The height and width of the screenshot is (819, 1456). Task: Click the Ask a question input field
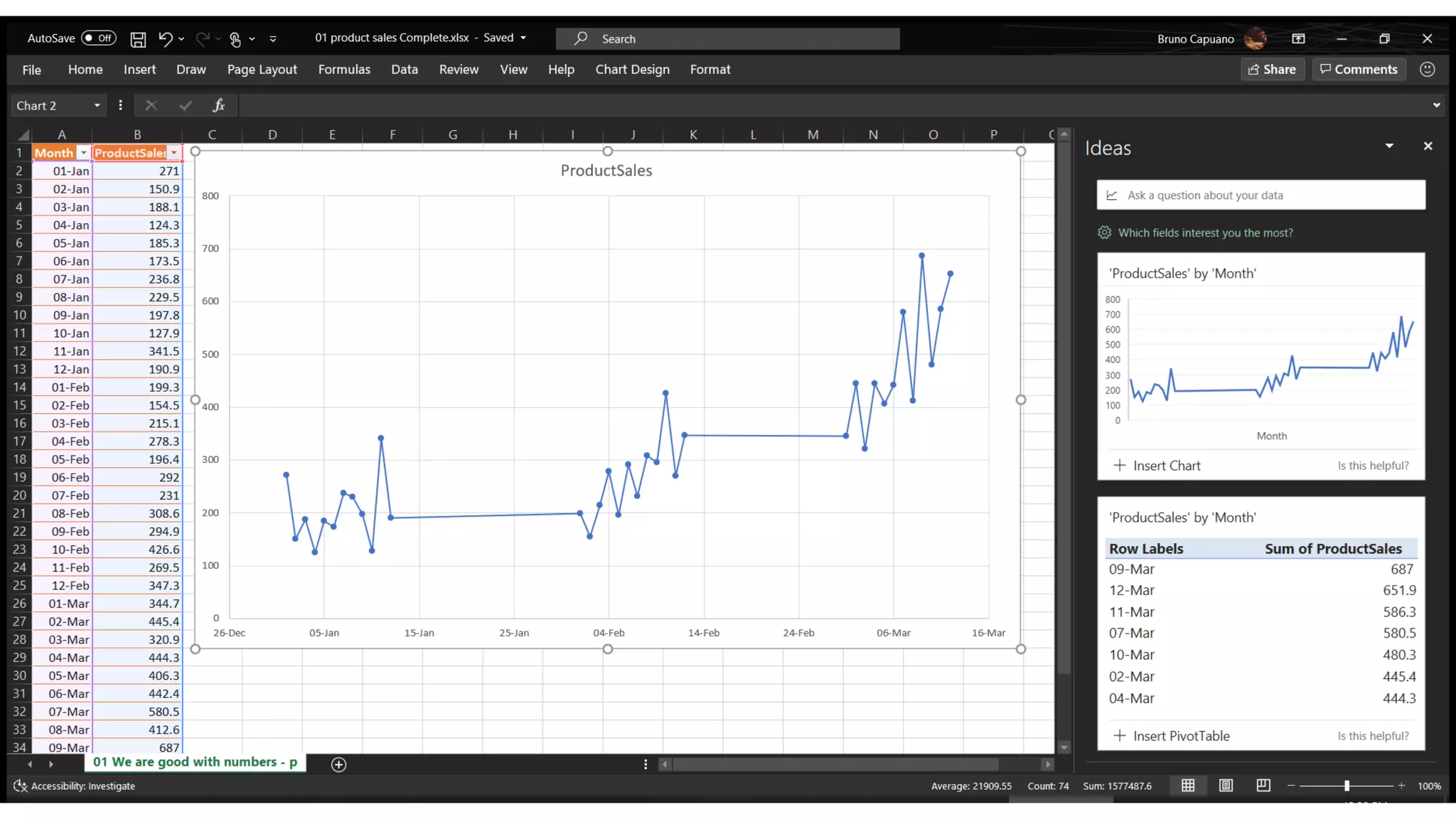(x=1260, y=196)
